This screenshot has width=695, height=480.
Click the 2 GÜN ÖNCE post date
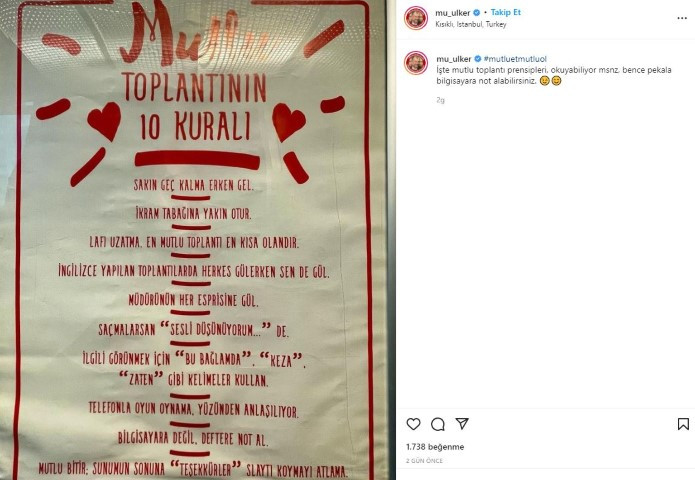coord(424,461)
